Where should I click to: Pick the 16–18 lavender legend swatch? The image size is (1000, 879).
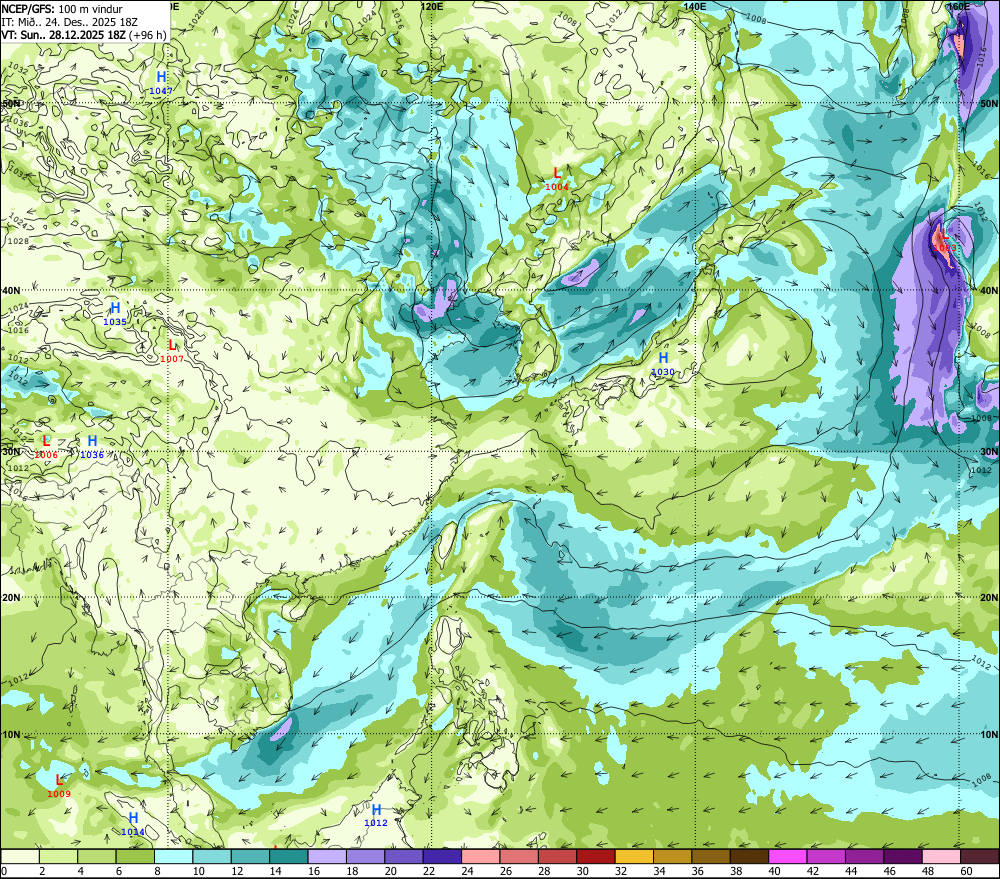327,857
